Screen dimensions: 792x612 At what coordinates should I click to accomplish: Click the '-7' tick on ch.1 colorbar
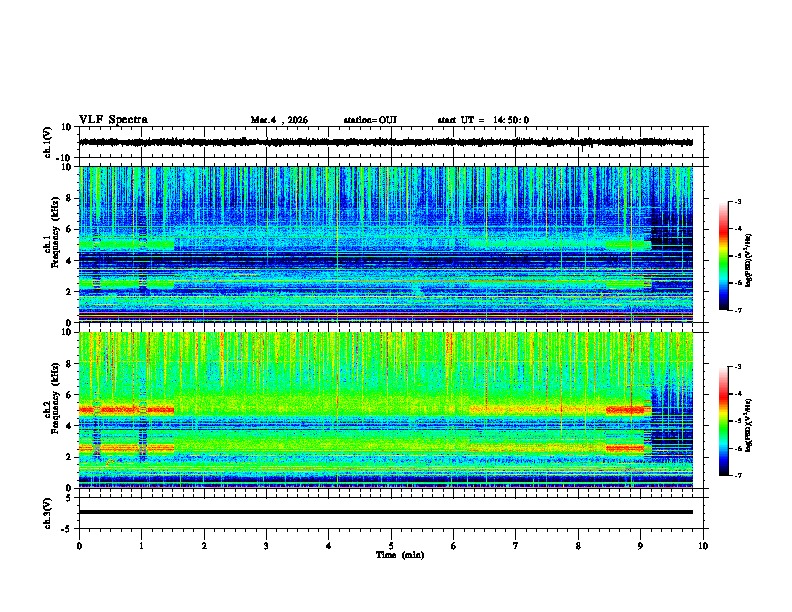pos(737,310)
